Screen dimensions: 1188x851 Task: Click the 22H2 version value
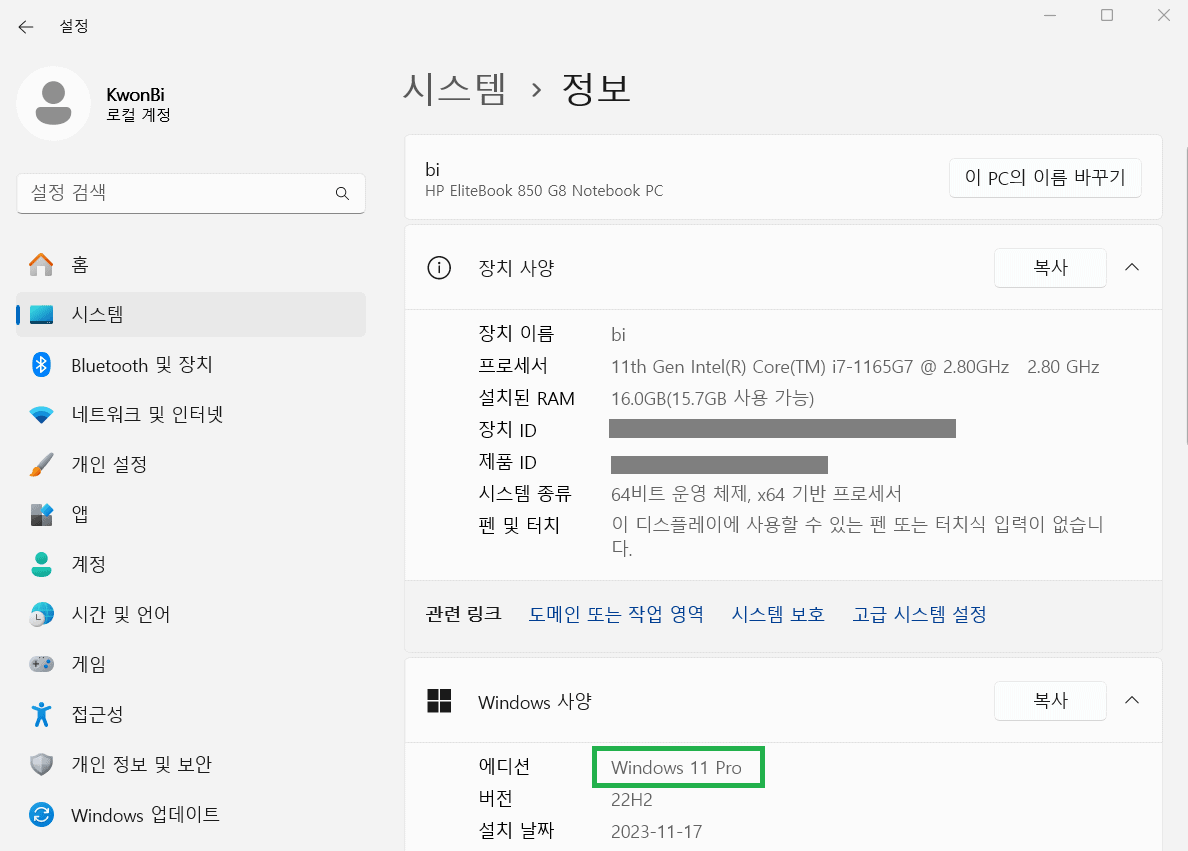pyautogui.click(x=632, y=799)
